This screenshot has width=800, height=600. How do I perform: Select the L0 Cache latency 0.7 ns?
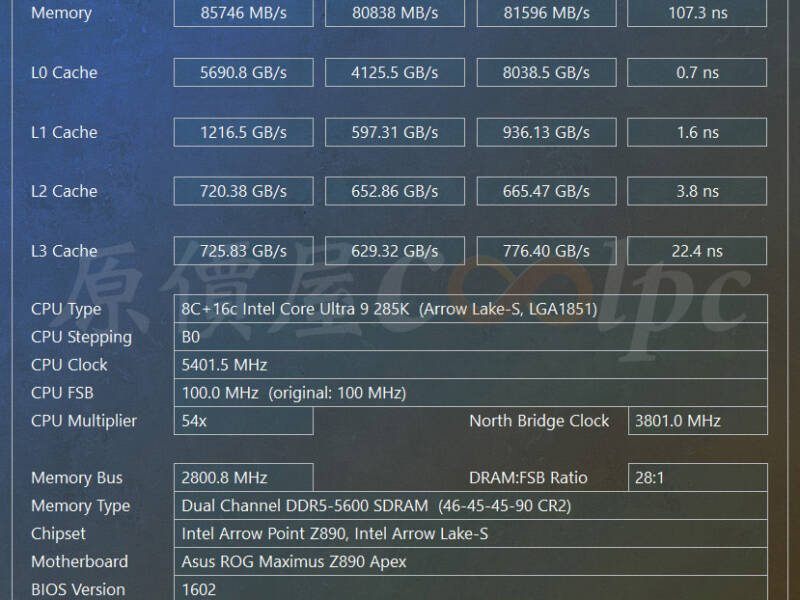tap(697, 72)
